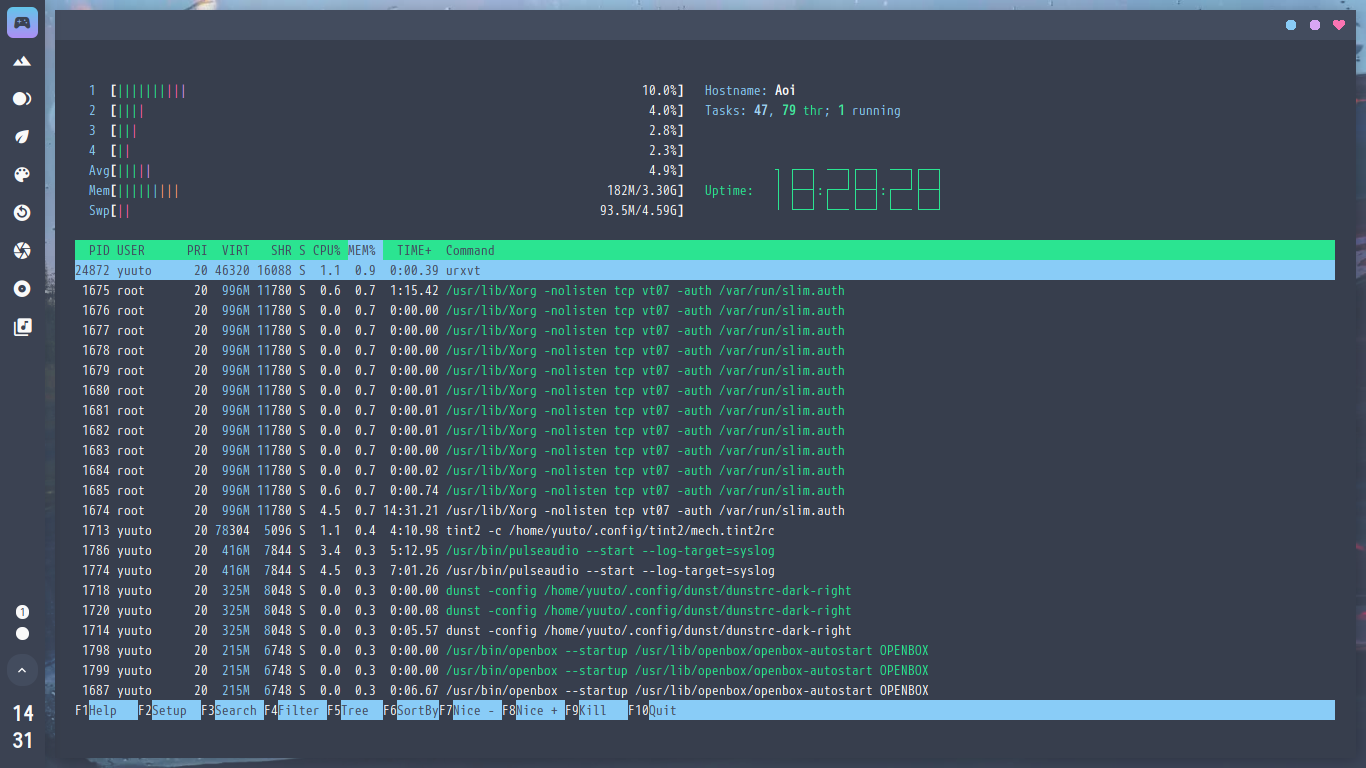Click the gamepad icon in the sidebar

(22, 22)
